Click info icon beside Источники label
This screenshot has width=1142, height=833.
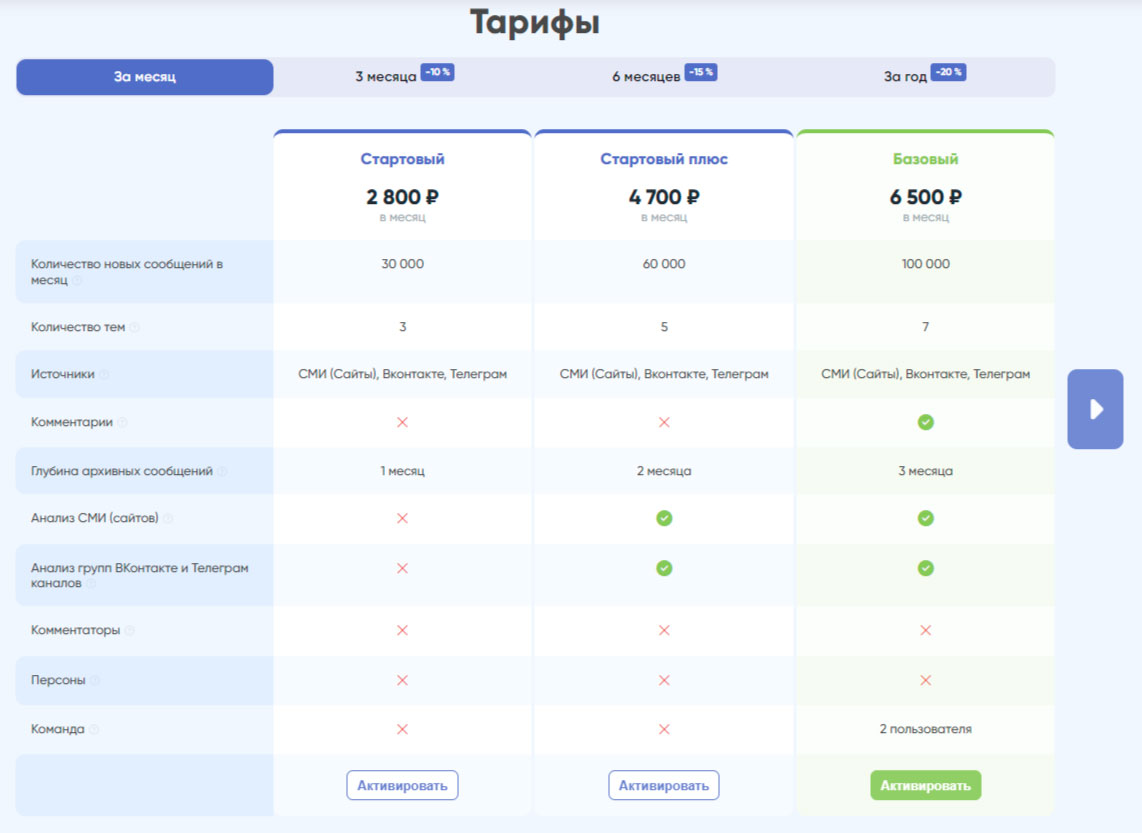(x=104, y=375)
